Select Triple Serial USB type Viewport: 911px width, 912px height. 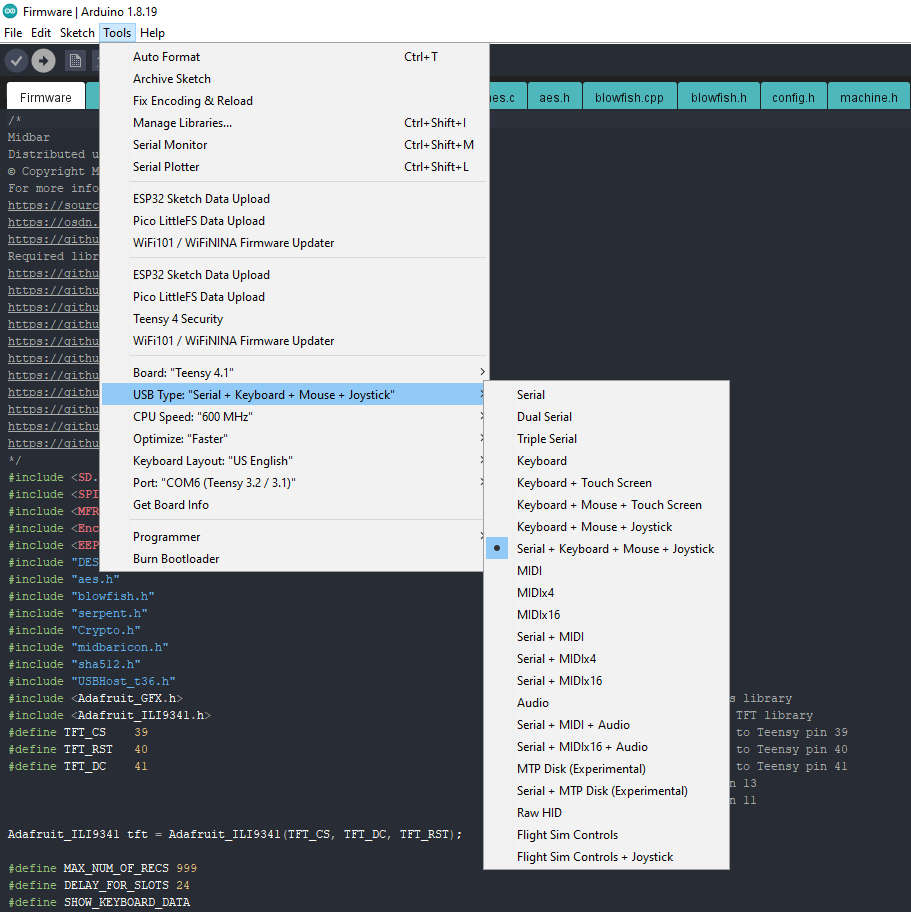(606, 439)
